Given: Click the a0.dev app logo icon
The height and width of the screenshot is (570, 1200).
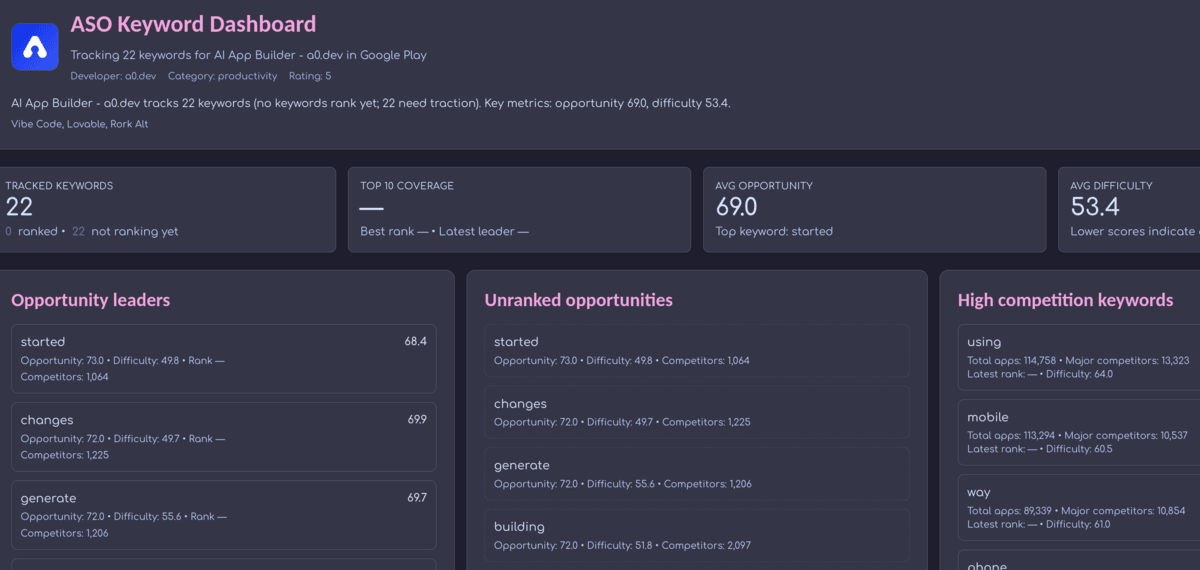Looking at the screenshot, I should [x=35, y=46].
